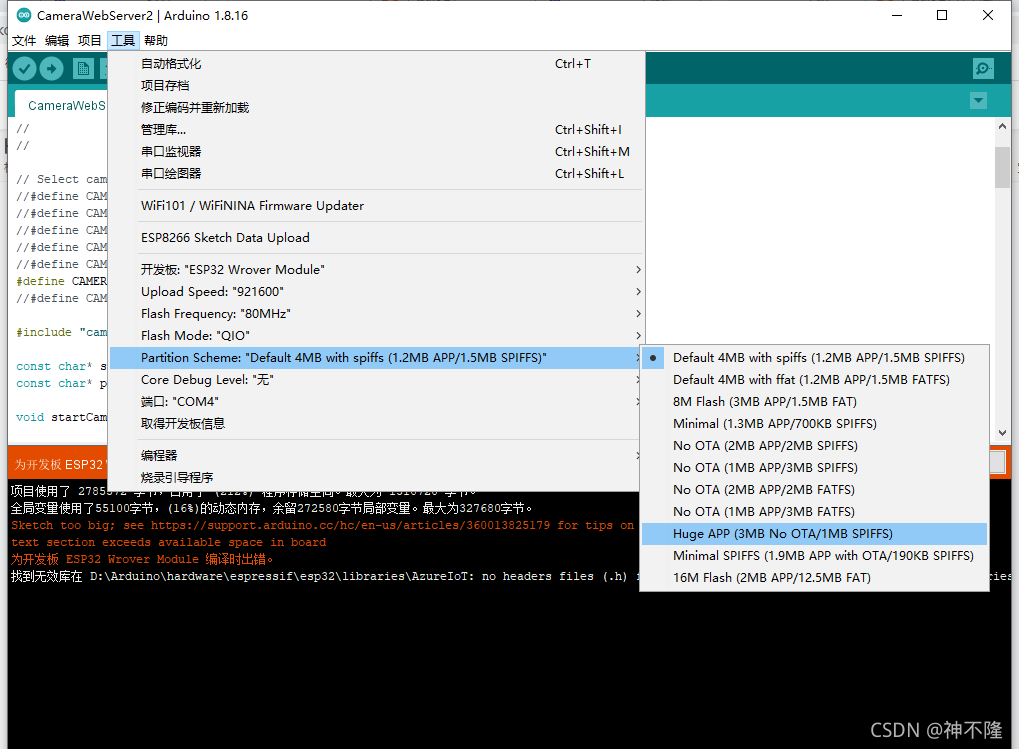Viewport: 1019px width, 749px height.
Task: Click the Verify checkmark toolbar icon
Action: tap(24, 68)
